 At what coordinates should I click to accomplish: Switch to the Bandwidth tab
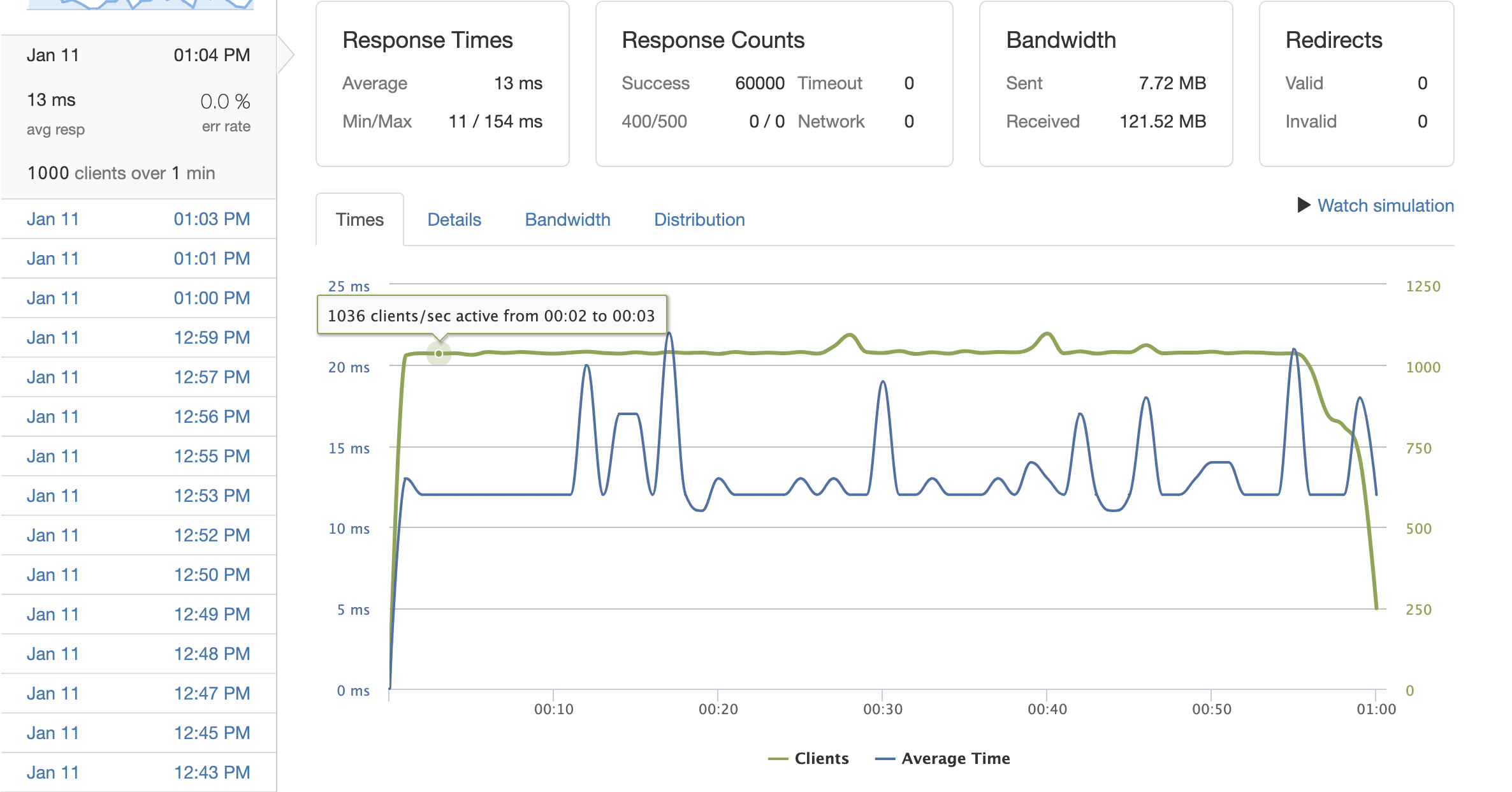pyautogui.click(x=567, y=220)
